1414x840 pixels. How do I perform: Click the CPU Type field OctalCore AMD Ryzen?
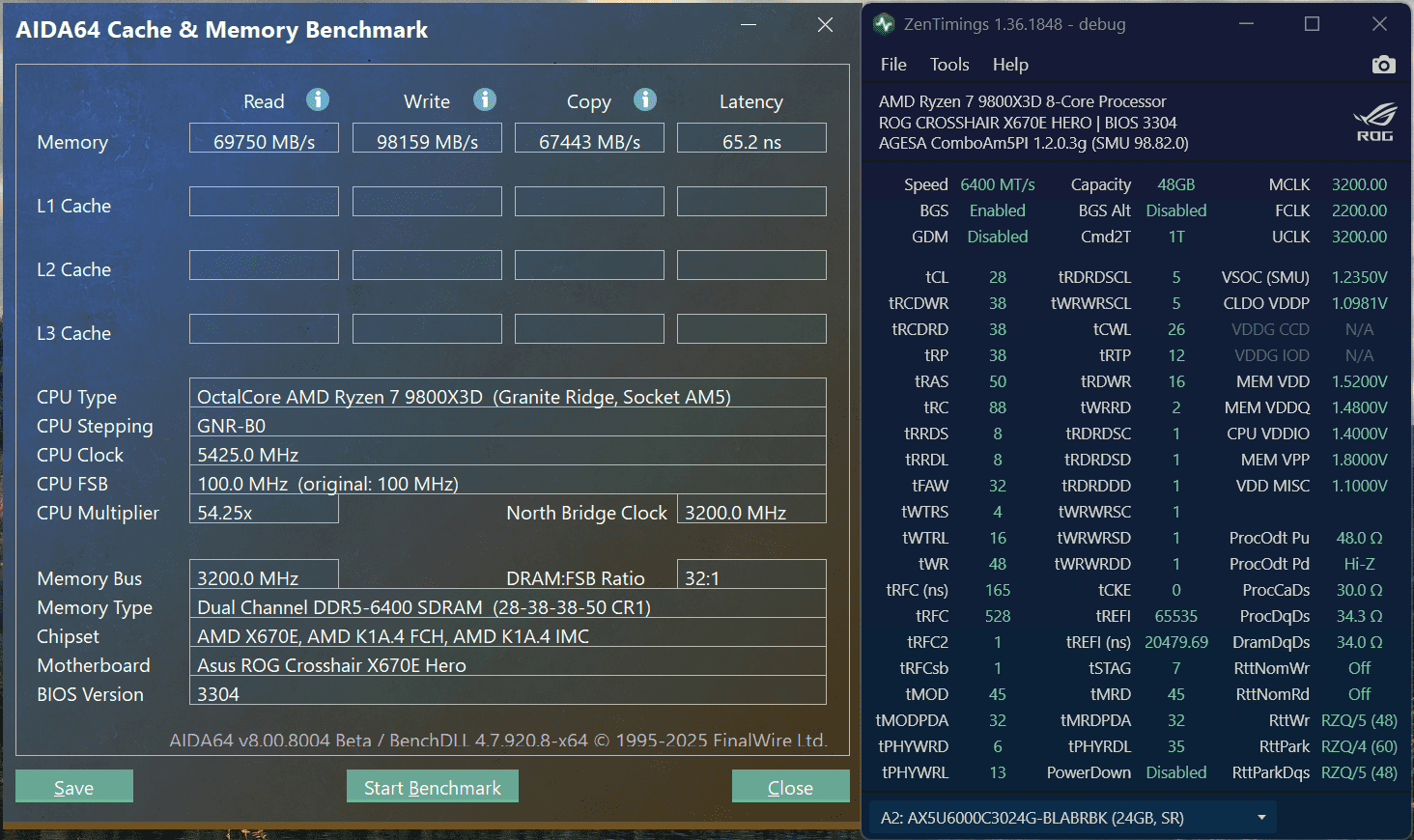pos(508,393)
